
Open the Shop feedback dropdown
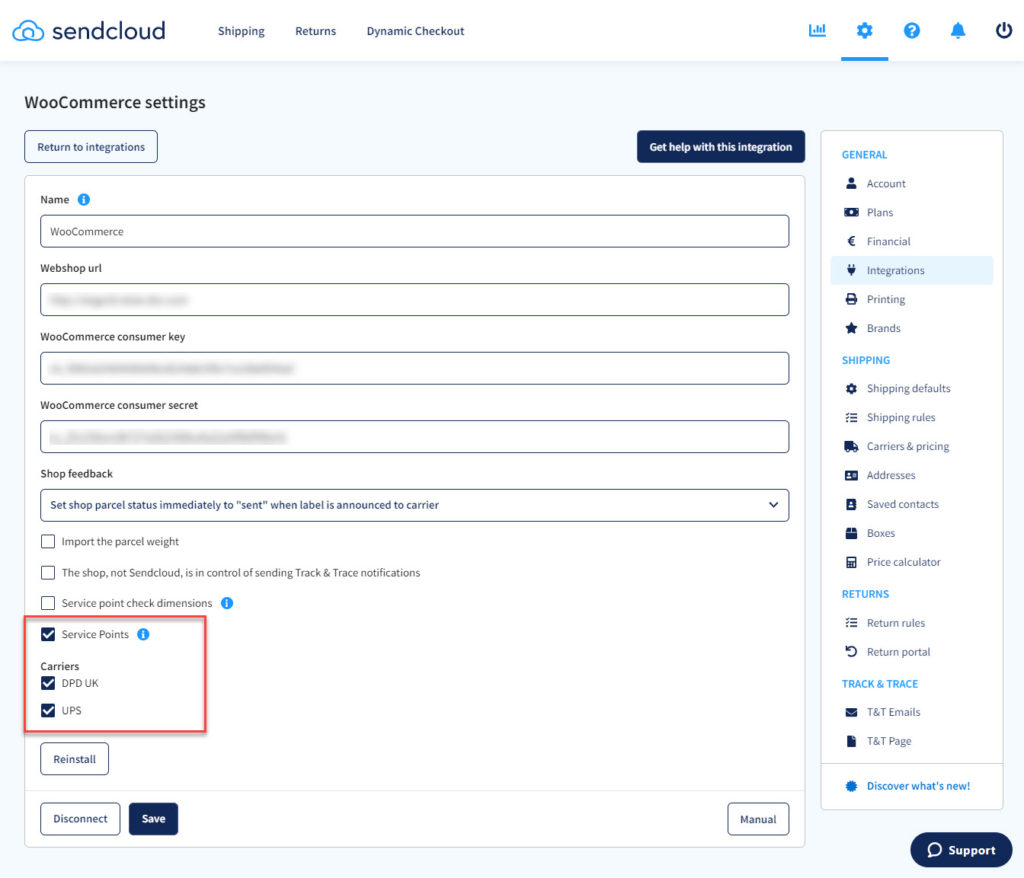[x=414, y=505]
